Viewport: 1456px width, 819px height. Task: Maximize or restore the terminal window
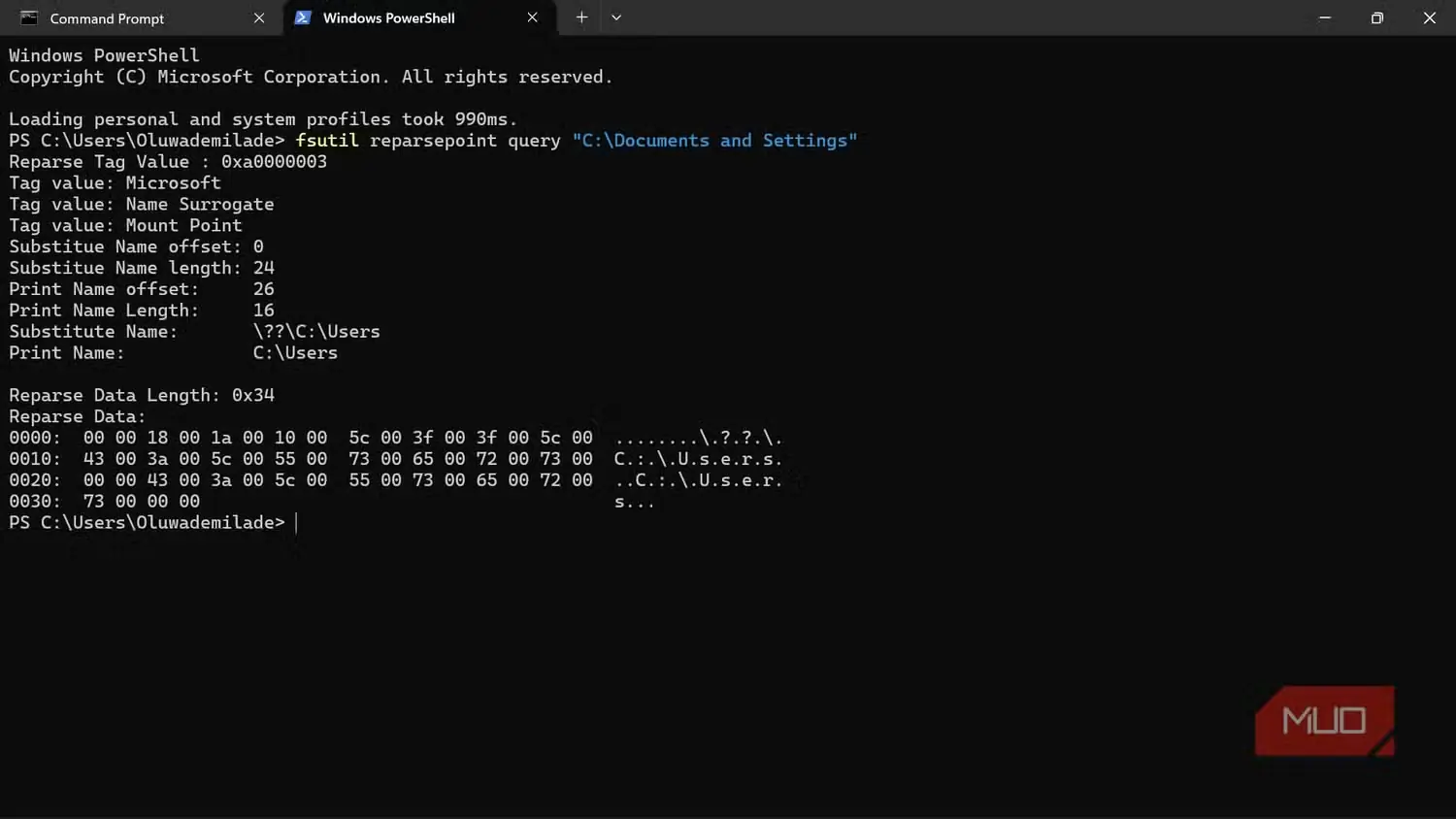[x=1376, y=17]
